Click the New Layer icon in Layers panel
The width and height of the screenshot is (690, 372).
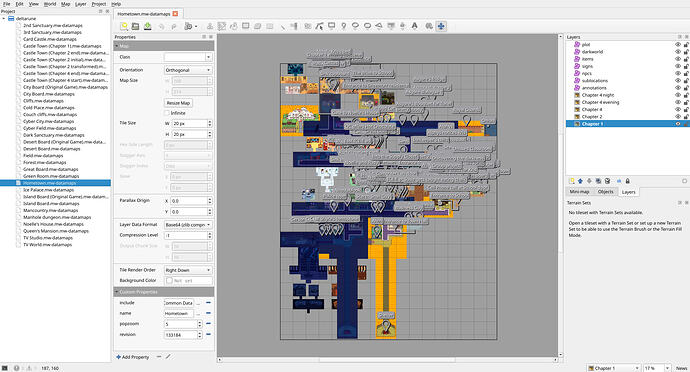point(572,181)
